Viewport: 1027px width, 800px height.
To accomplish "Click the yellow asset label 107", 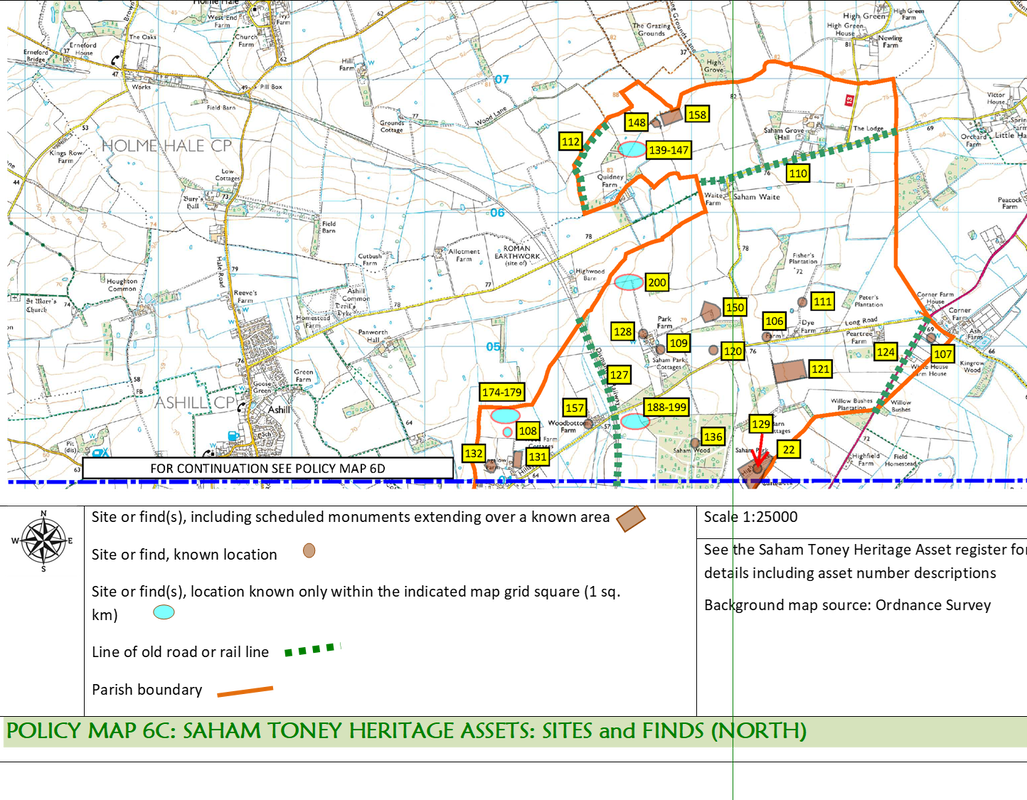I will (x=943, y=354).
